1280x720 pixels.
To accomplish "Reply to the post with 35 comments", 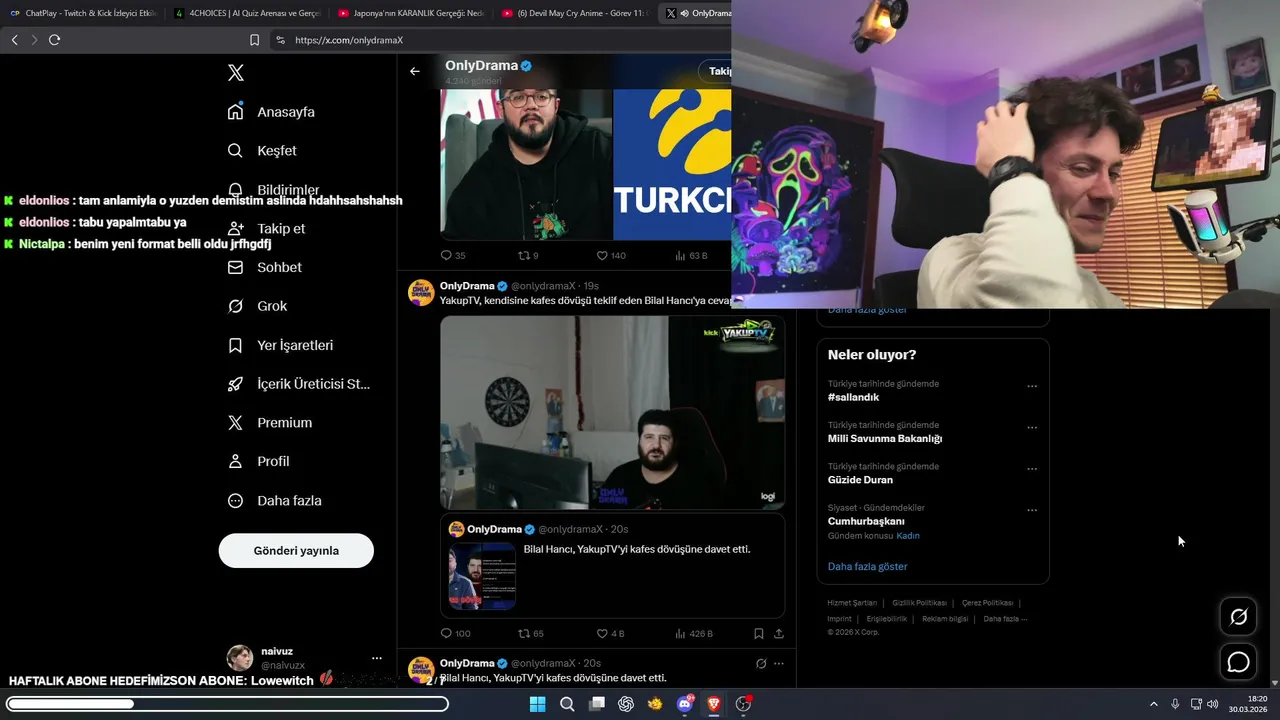I will (453, 255).
